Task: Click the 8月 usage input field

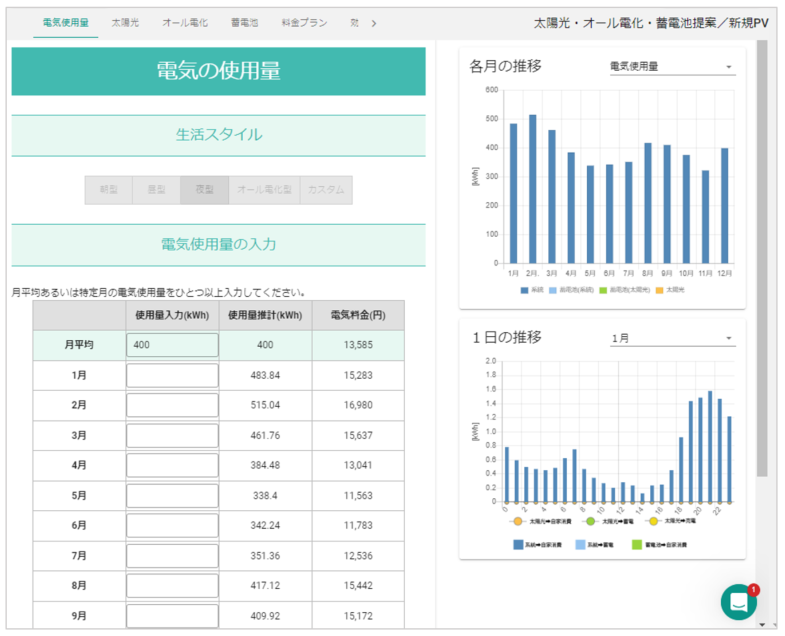Action: point(172,585)
